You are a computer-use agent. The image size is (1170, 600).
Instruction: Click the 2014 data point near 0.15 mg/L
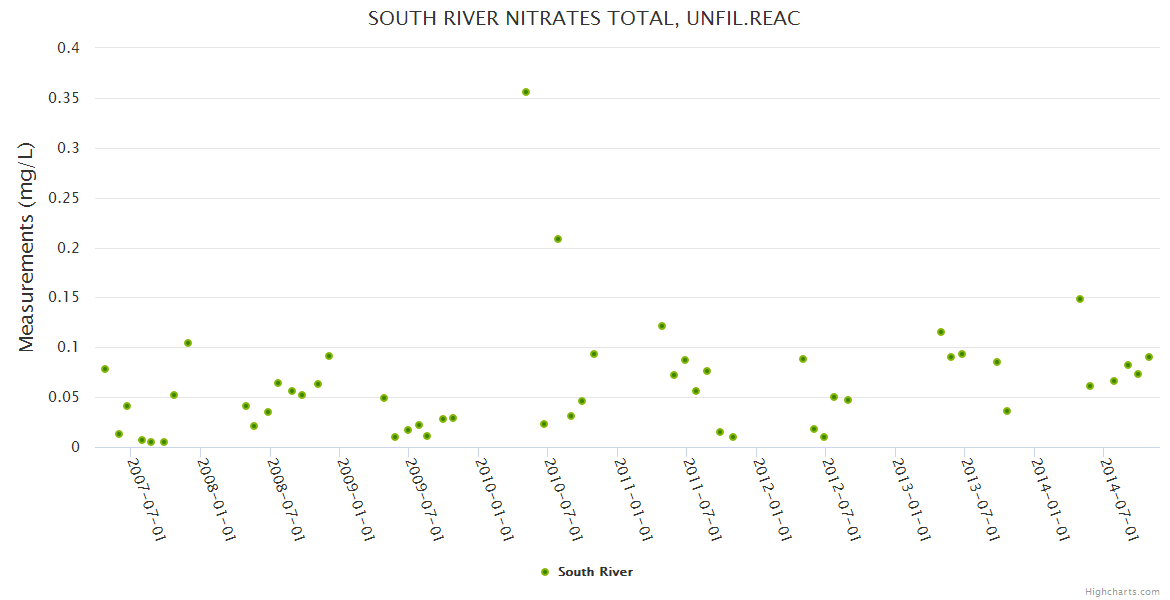click(x=1080, y=299)
